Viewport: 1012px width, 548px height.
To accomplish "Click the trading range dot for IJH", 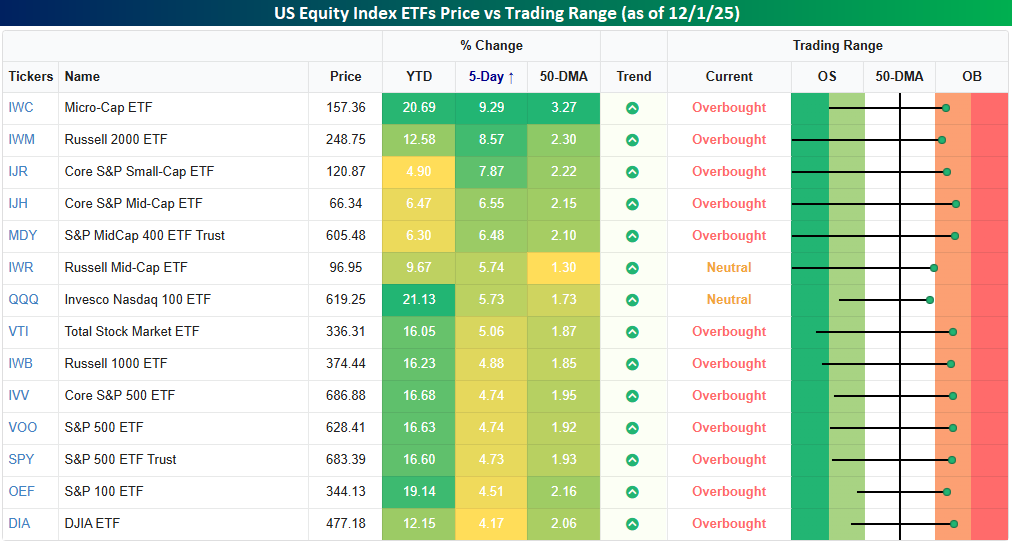I will (x=956, y=204).
